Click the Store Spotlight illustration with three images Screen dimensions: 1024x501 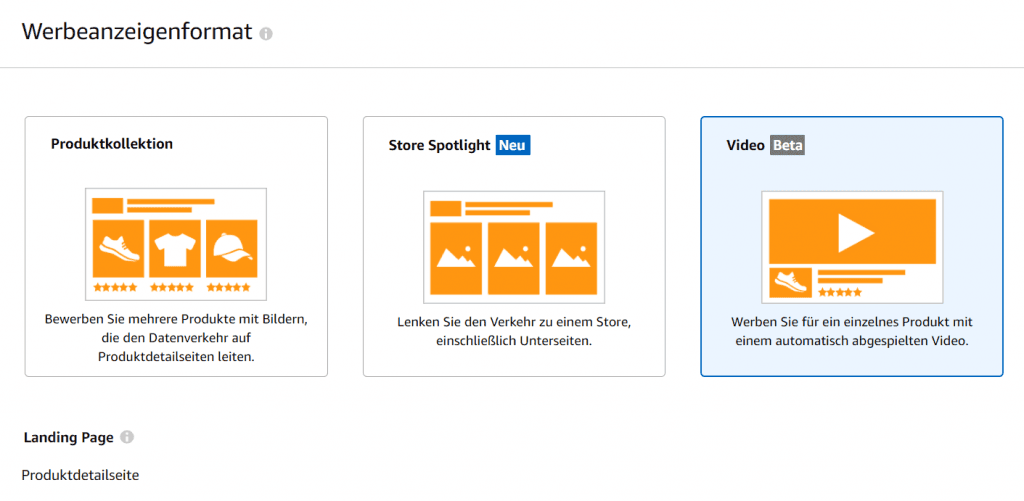(x=514, y=247)
